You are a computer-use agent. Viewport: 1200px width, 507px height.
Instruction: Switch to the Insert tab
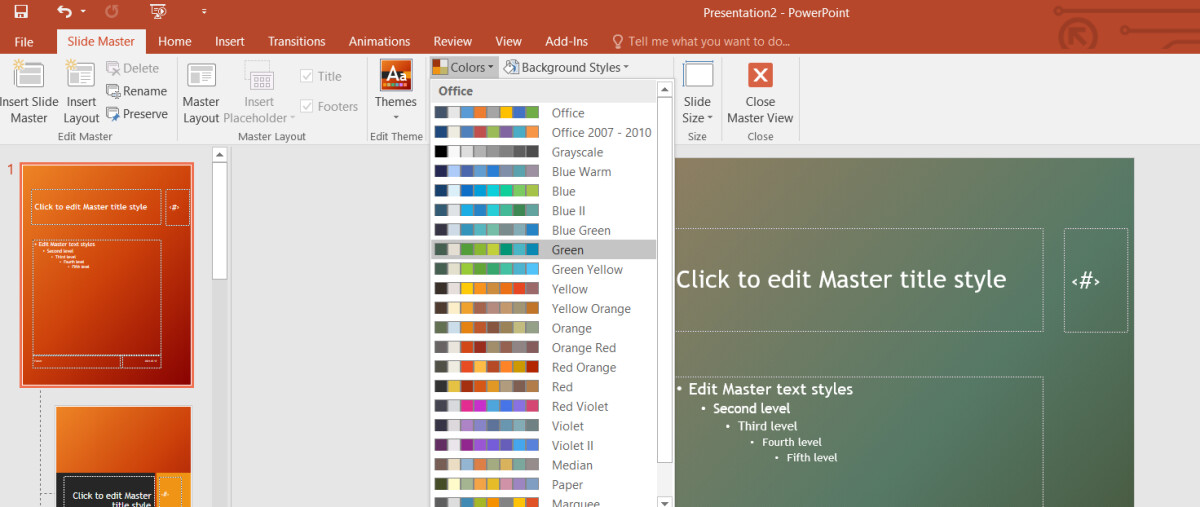(230, 41)
